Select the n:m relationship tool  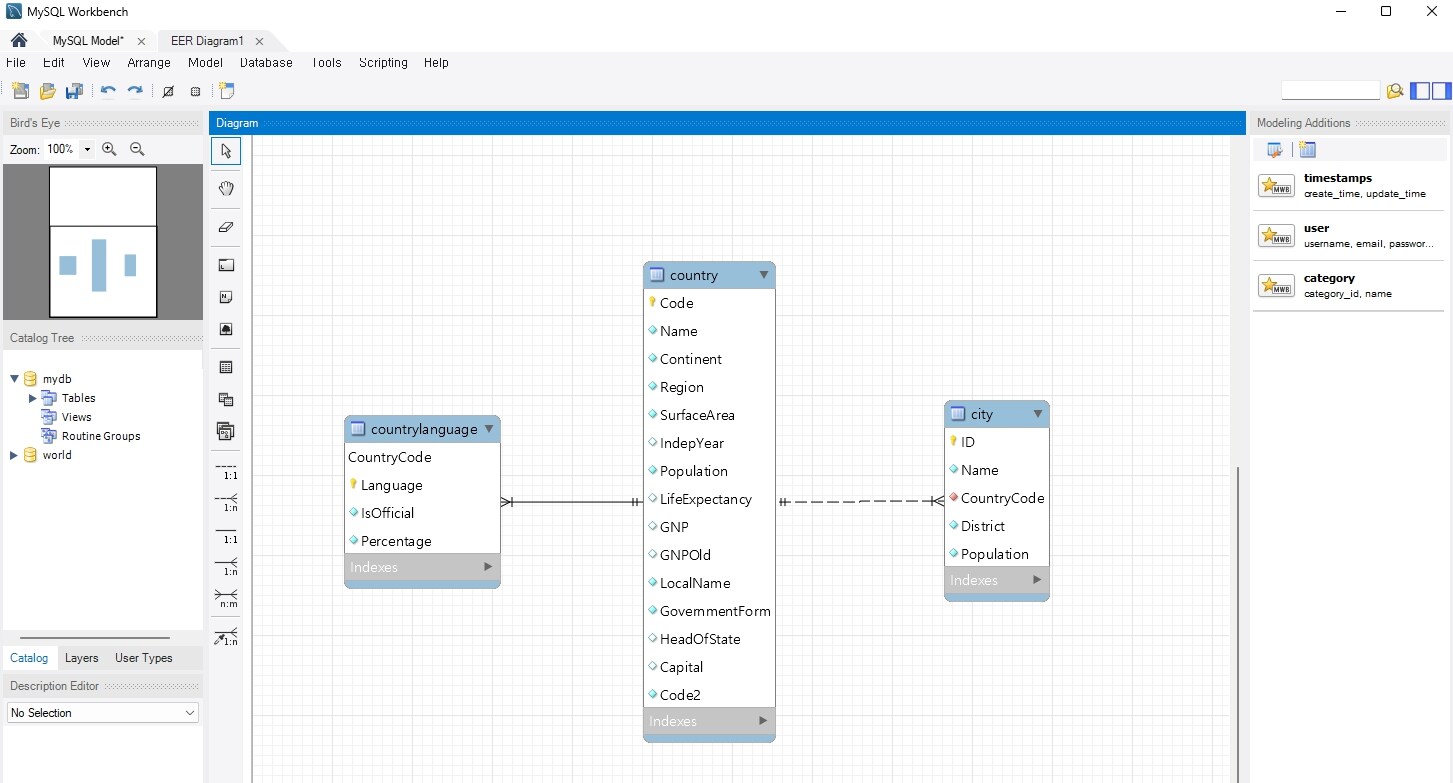pos(227,598)
